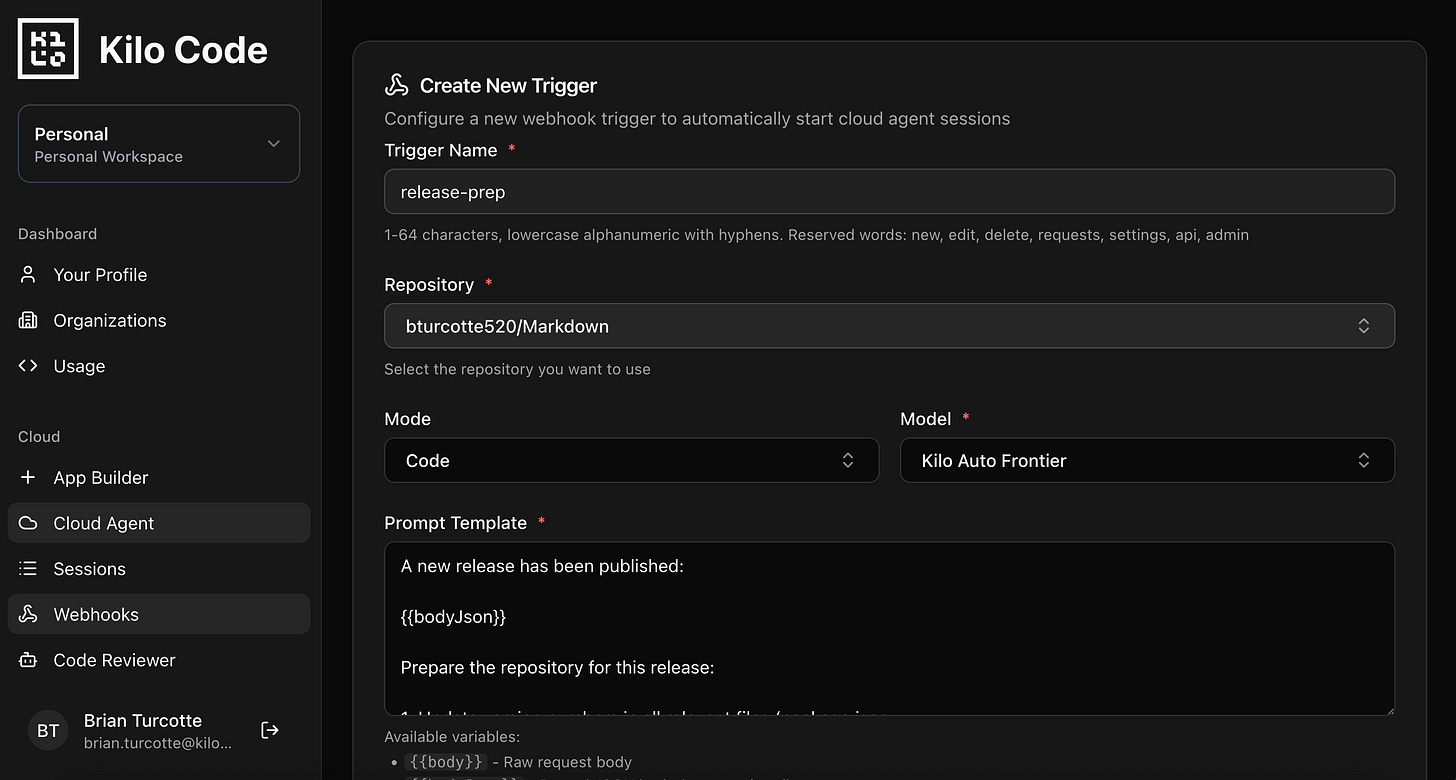This screenshot has width=1456, height=780.
Task: Click the Mode dropdown arrows
Action: [848, 460]
